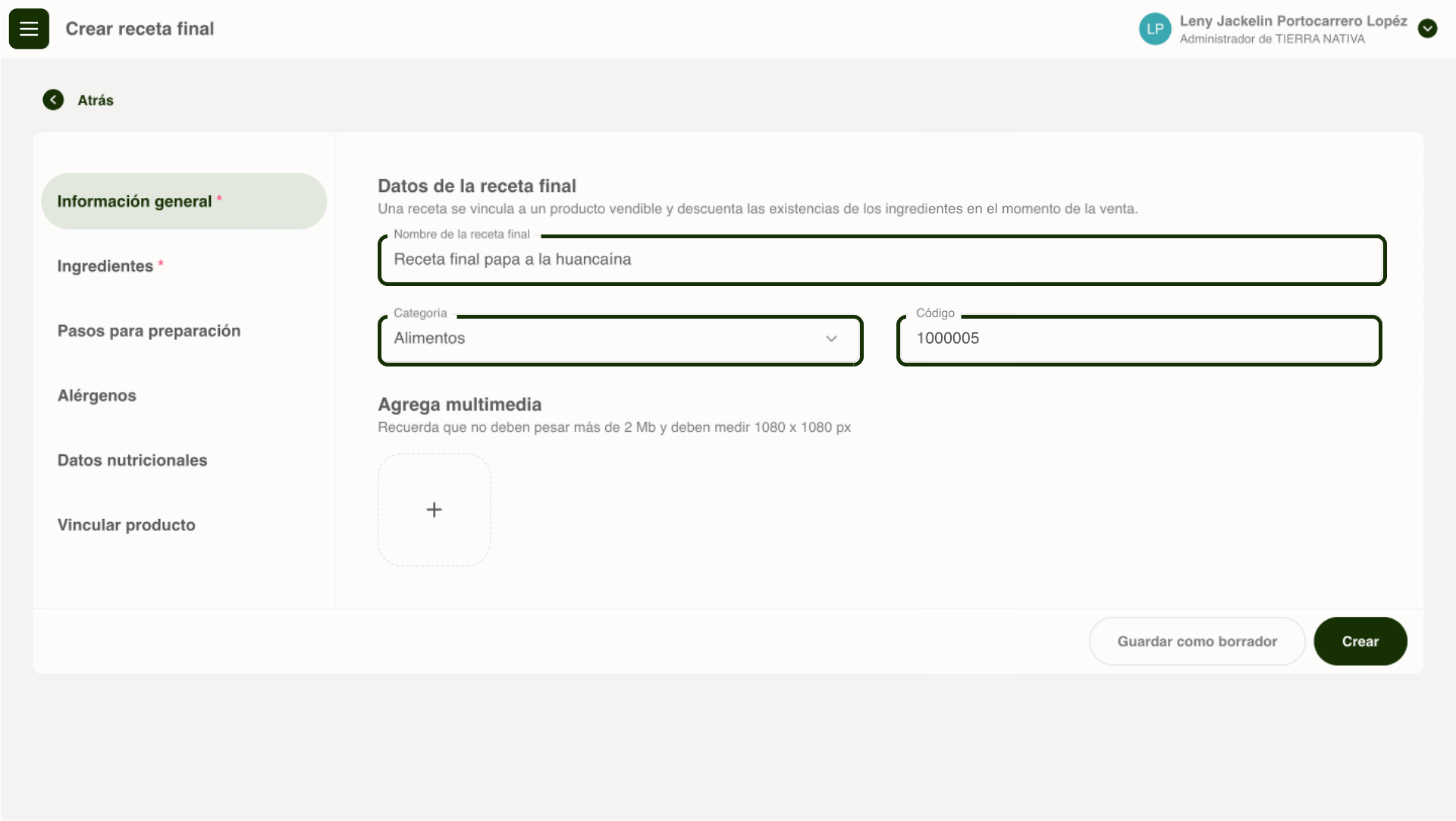Viewport: 1456px width, 821px height.
Task: Open Pasos para preparación section
Action: [149, 331]
